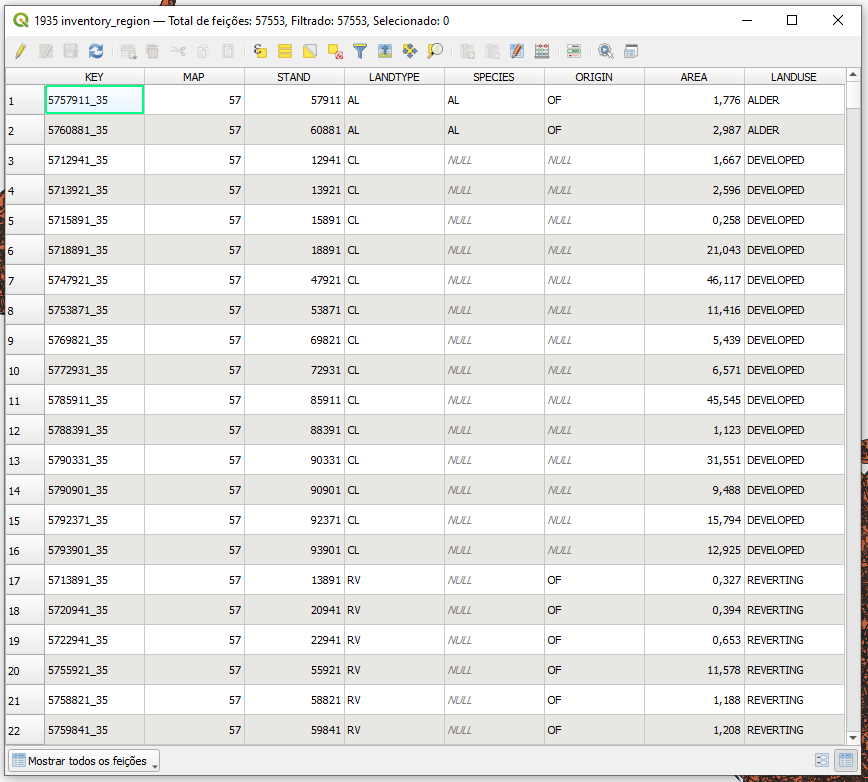Screen dimensions: 868x782
Task: Reload the attribute table
Action: (x=96, y=51)
